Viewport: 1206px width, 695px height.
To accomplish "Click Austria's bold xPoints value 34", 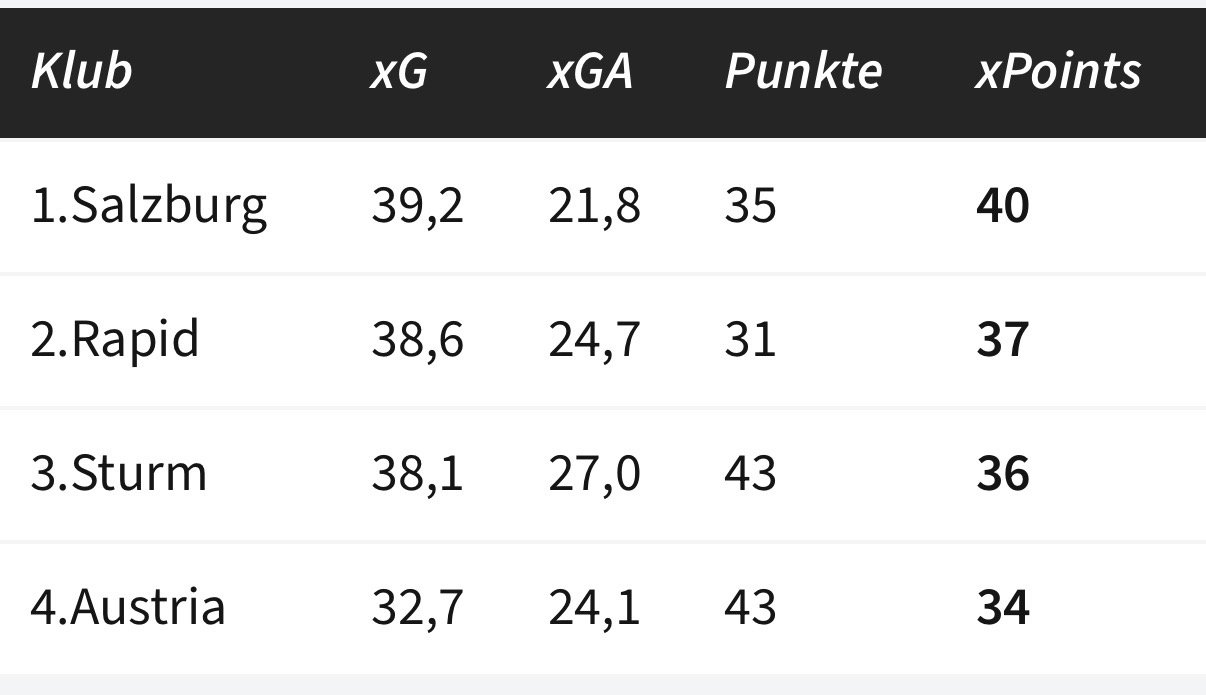I will [1002, 607].
